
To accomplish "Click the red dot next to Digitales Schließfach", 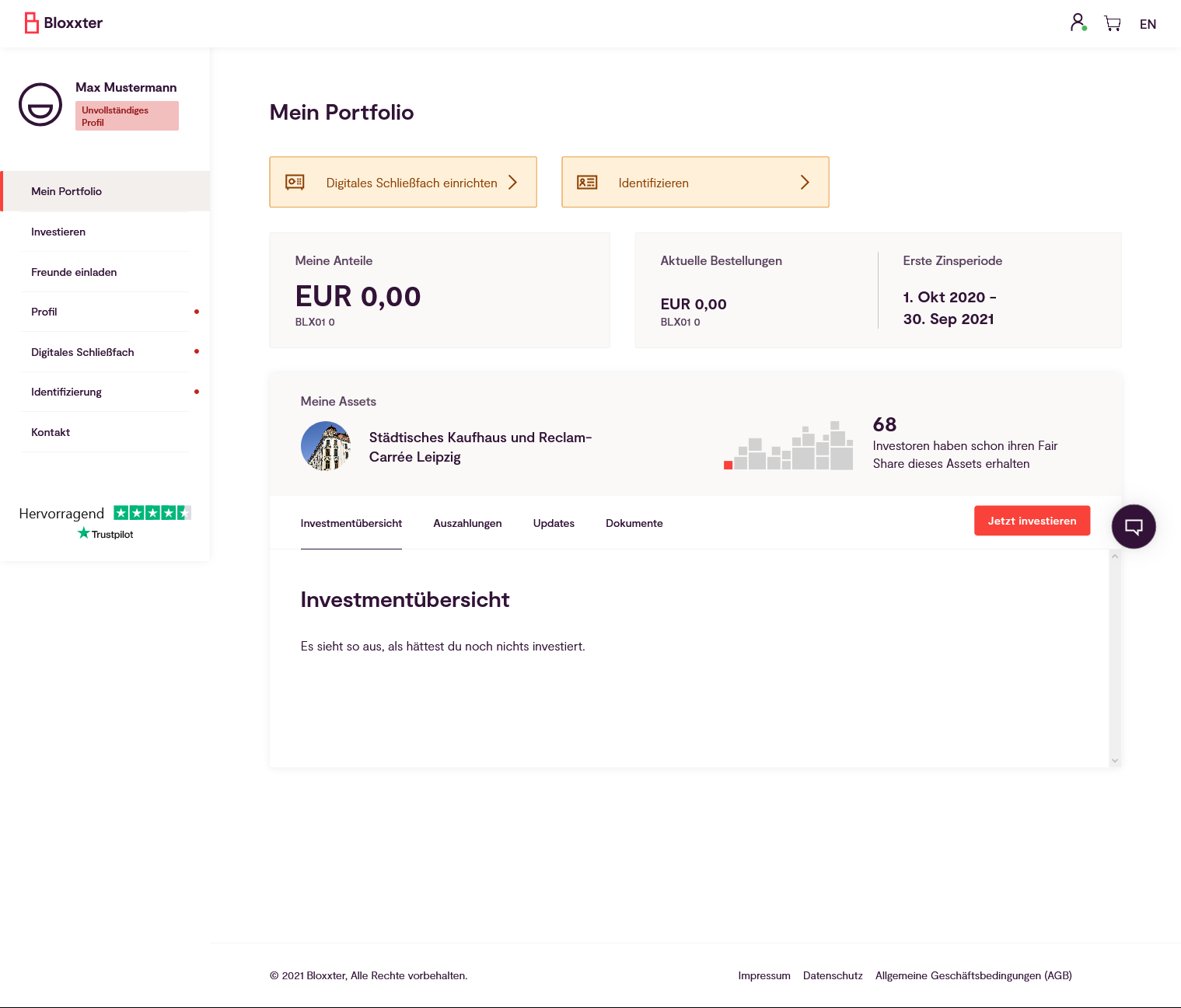I will (x=197, y=351).
